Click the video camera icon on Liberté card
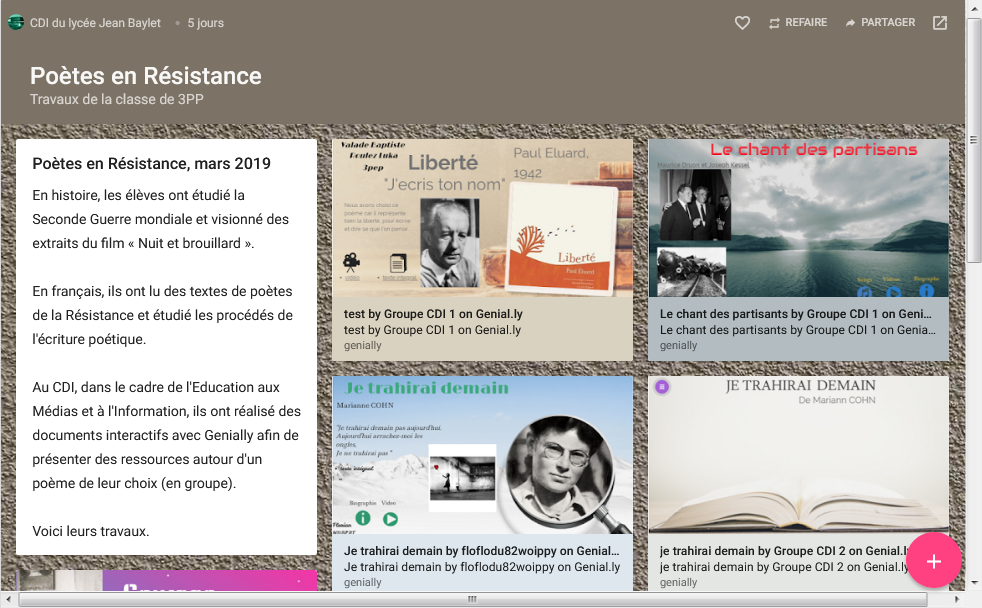The image size is (982, 608). click(352, 262)
